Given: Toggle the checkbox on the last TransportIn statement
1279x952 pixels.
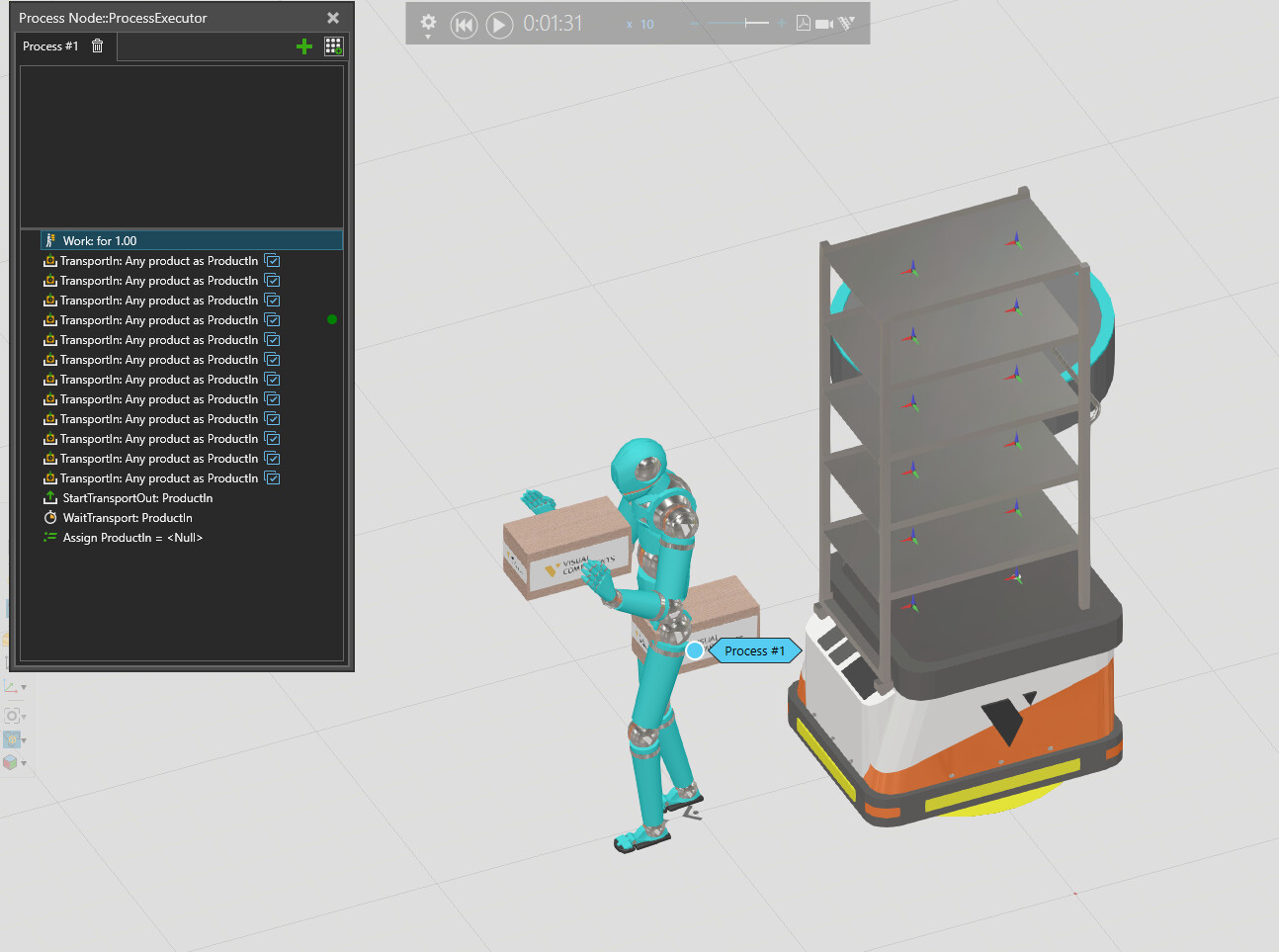Looking at the screenshot, I should pos(273,478).
